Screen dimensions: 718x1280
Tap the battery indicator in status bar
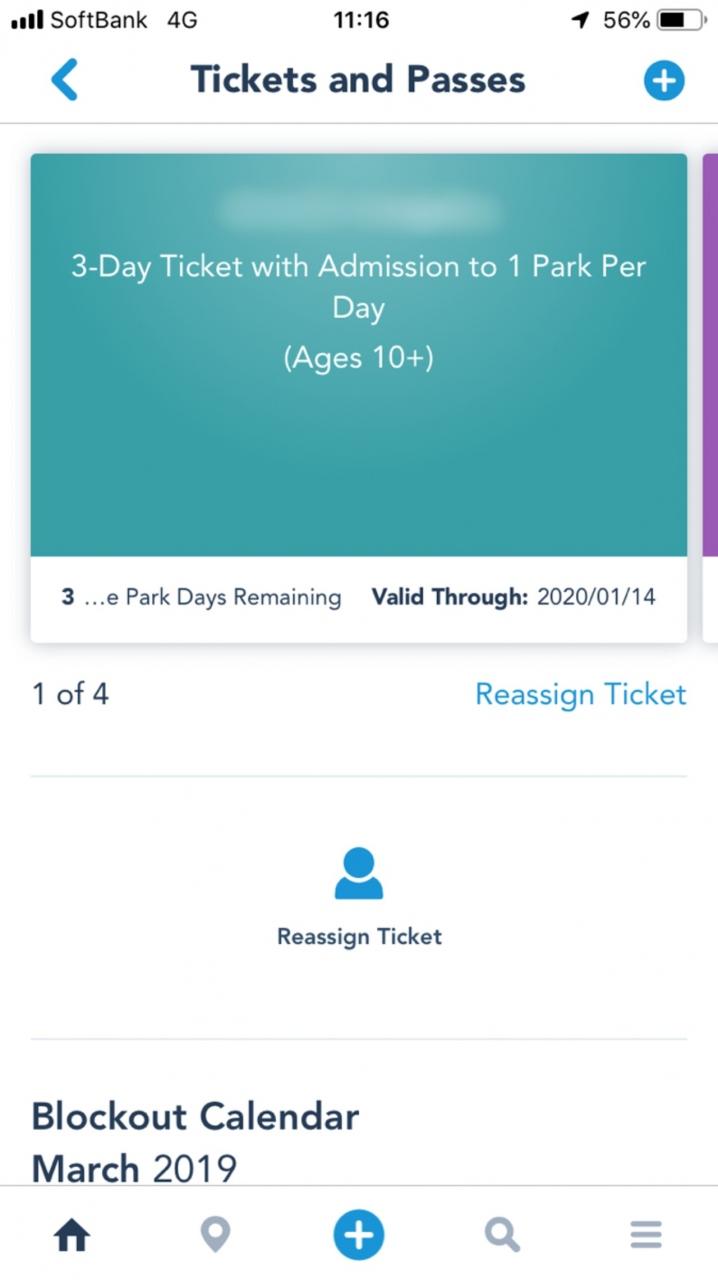(680, 20)
